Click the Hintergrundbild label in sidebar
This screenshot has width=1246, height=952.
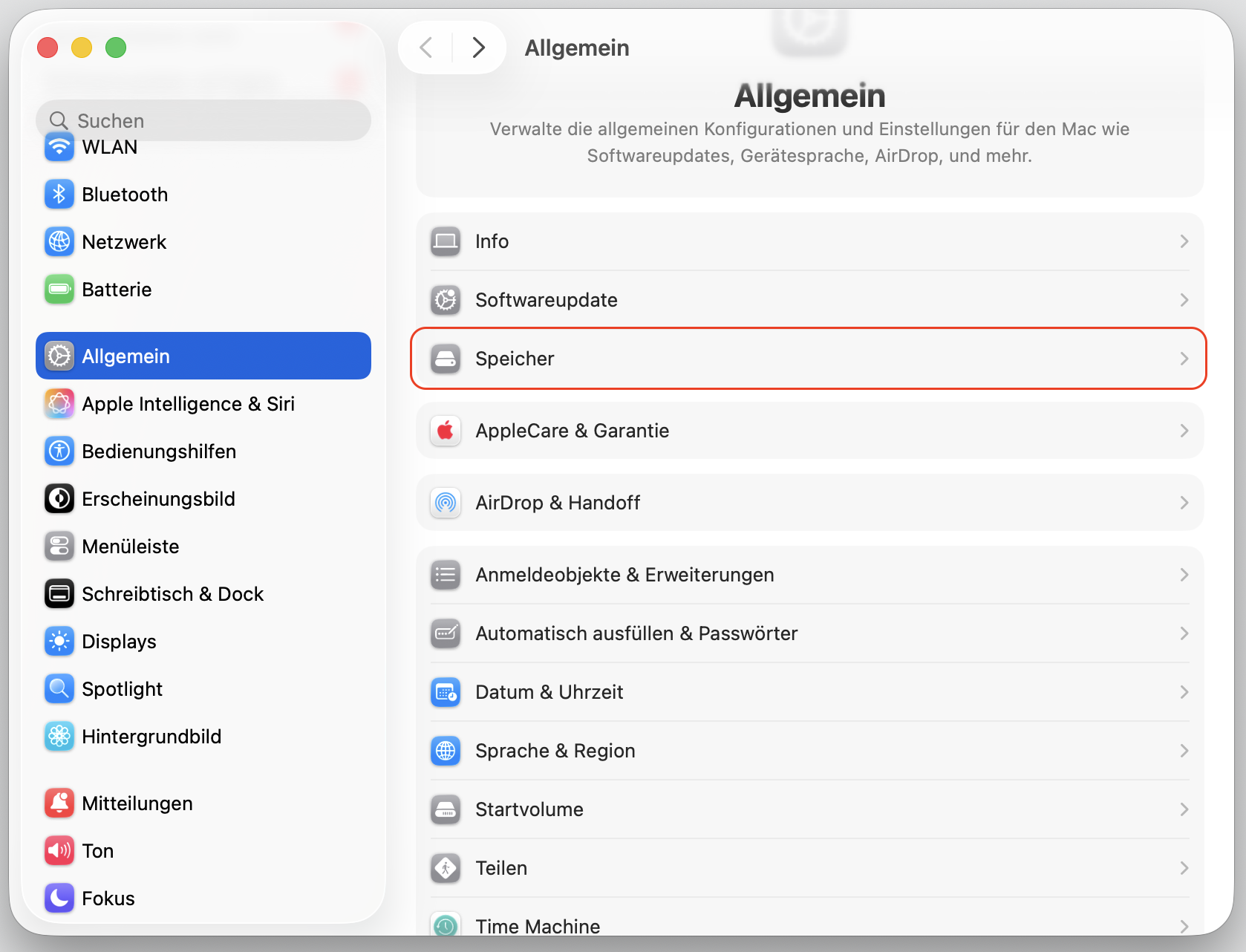(x=151, y=737)
